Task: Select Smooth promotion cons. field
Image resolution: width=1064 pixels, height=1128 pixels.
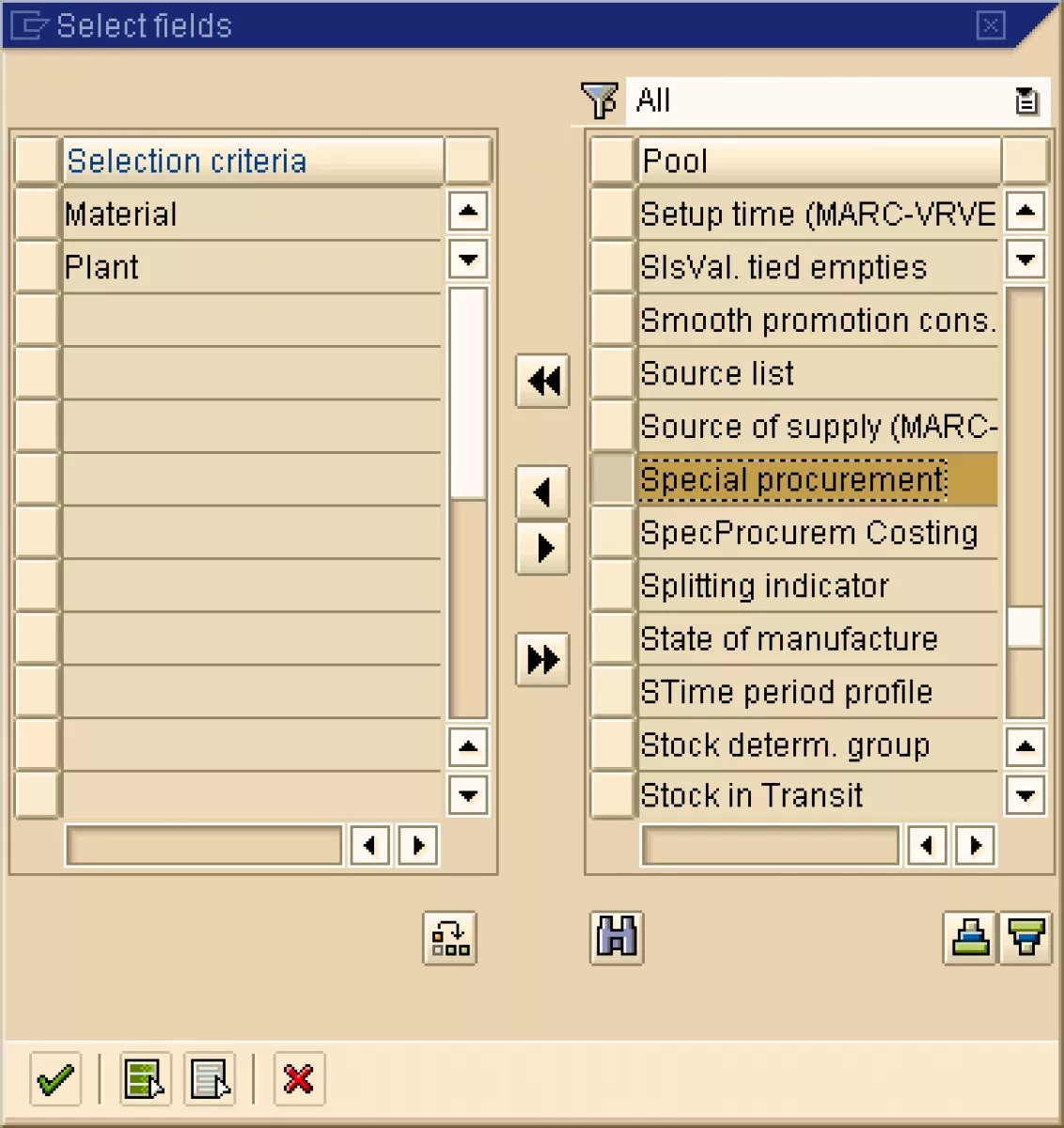Action: (818, 321)
